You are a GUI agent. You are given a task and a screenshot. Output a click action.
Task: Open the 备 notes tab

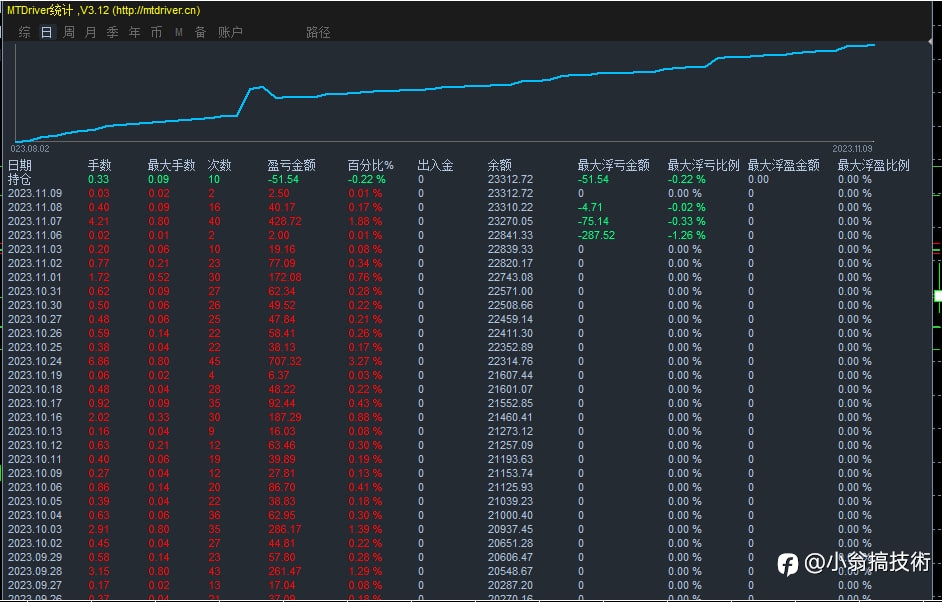click(201, 32)
